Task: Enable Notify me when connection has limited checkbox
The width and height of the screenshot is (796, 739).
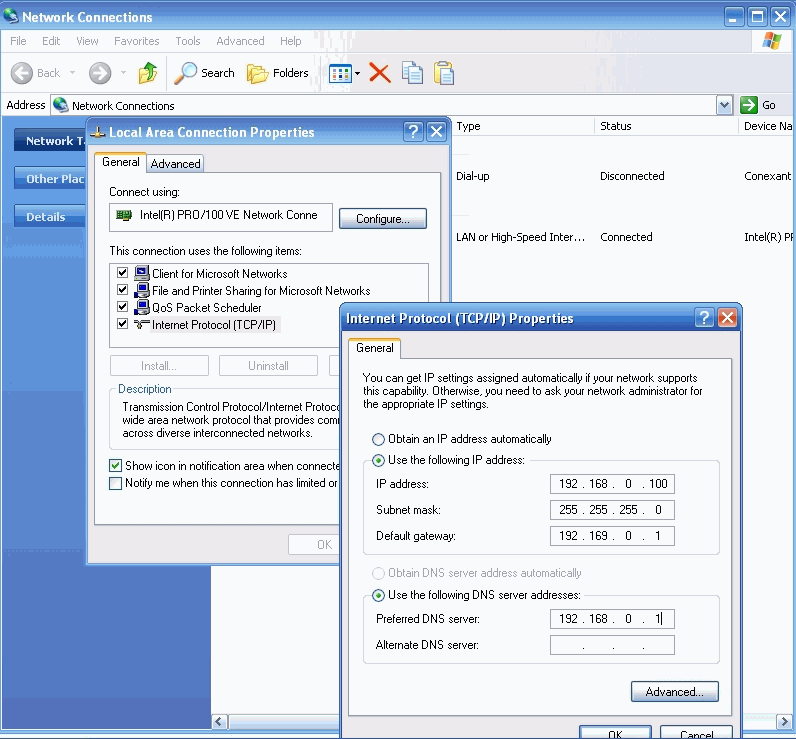Action: (116, 483)
